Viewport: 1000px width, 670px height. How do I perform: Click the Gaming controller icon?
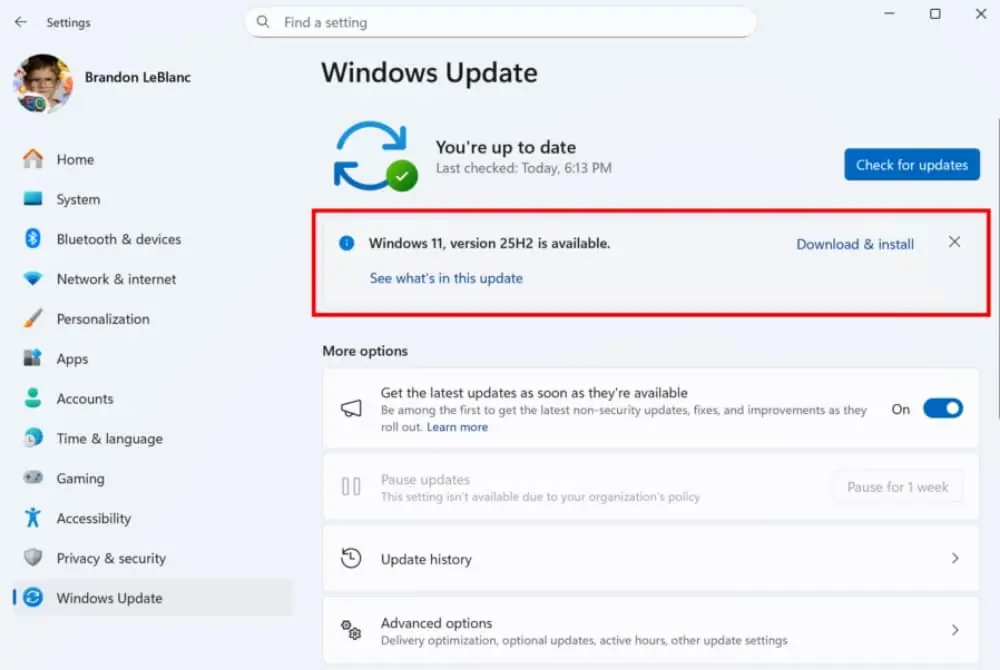(x=33, y=477)
